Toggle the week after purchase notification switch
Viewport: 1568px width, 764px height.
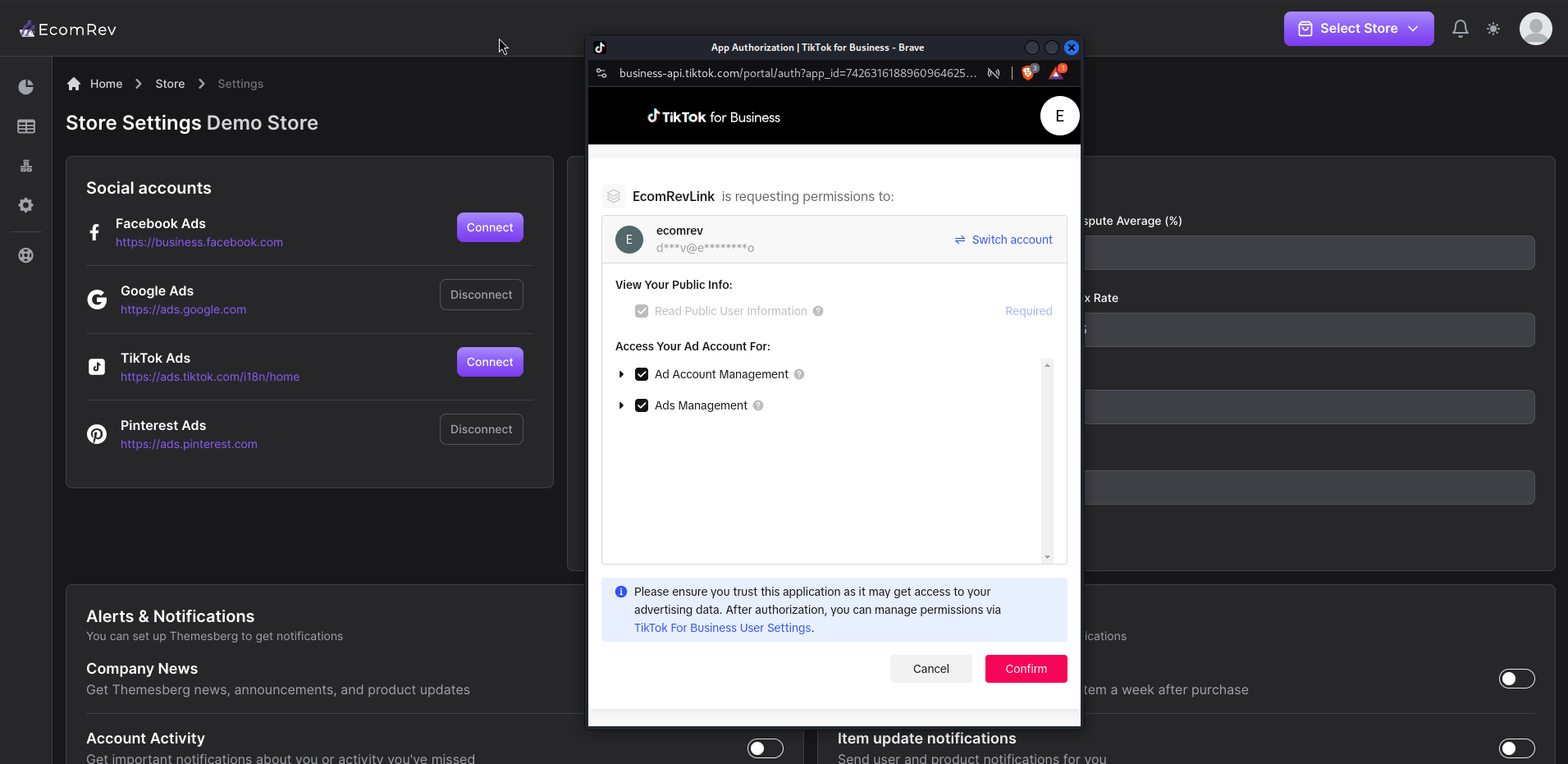[x=1517, y=679]
